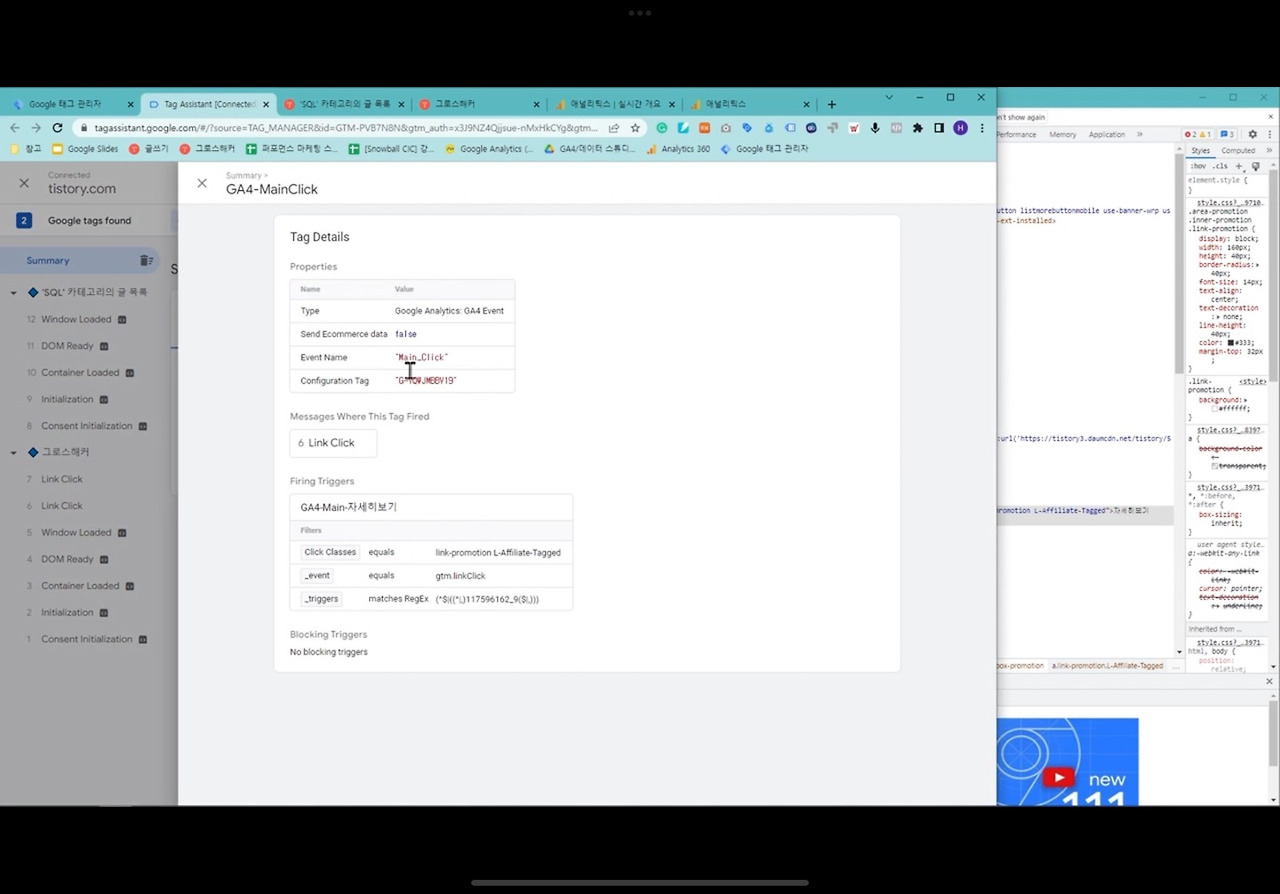The width and height of the screenshot is (1280, 894).
Task: Show DevTools error and warning counts
Action: click(1198, 134)
